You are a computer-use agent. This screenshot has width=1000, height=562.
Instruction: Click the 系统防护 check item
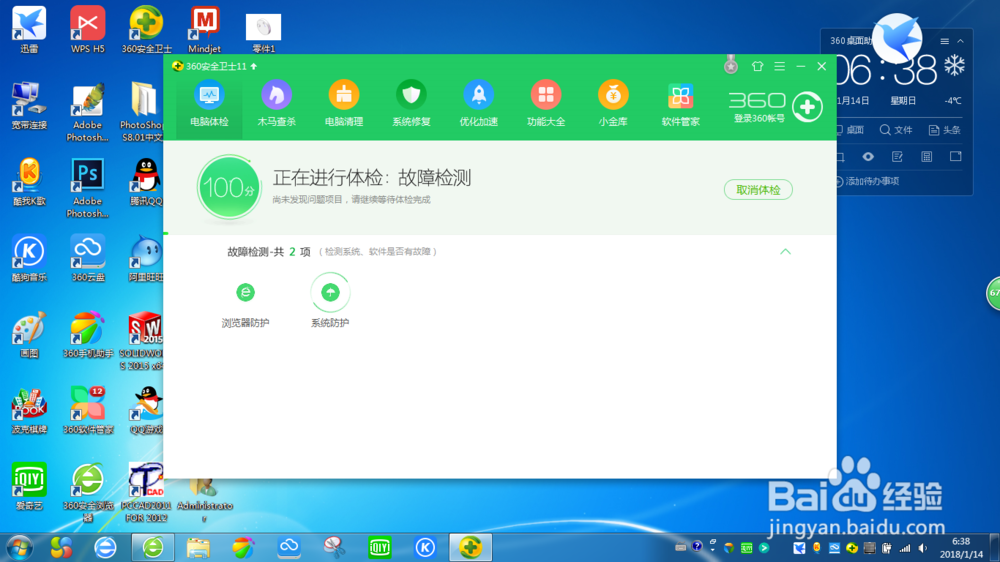tap(330, 301)
